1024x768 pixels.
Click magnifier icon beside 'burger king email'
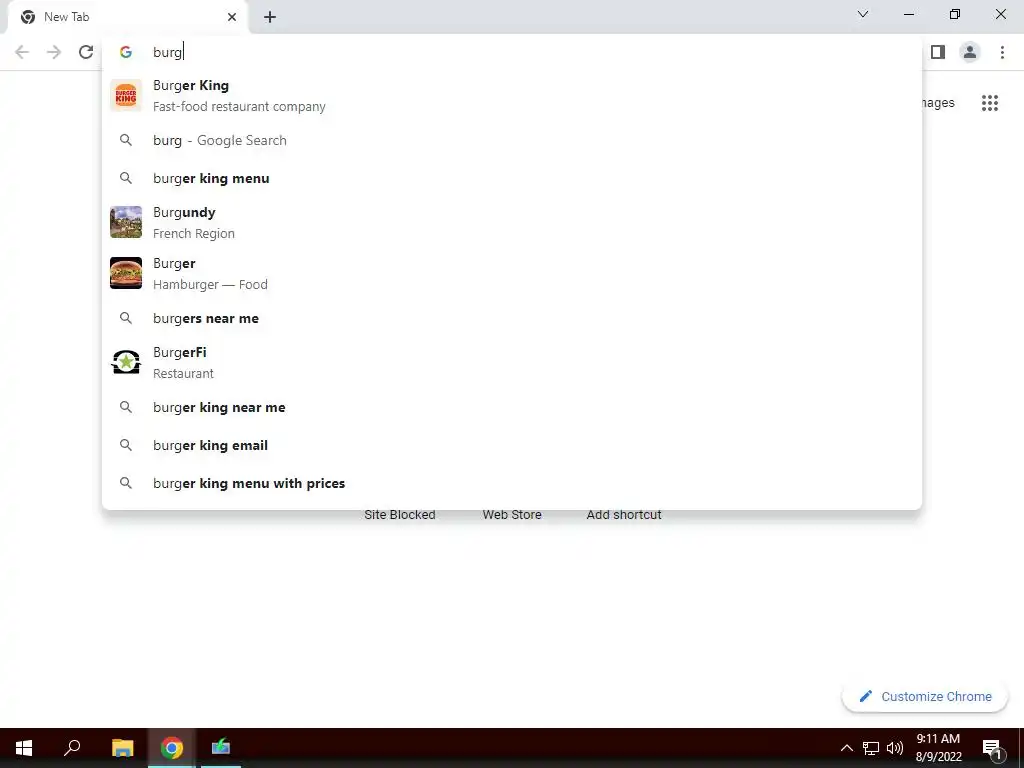(126, 445)
